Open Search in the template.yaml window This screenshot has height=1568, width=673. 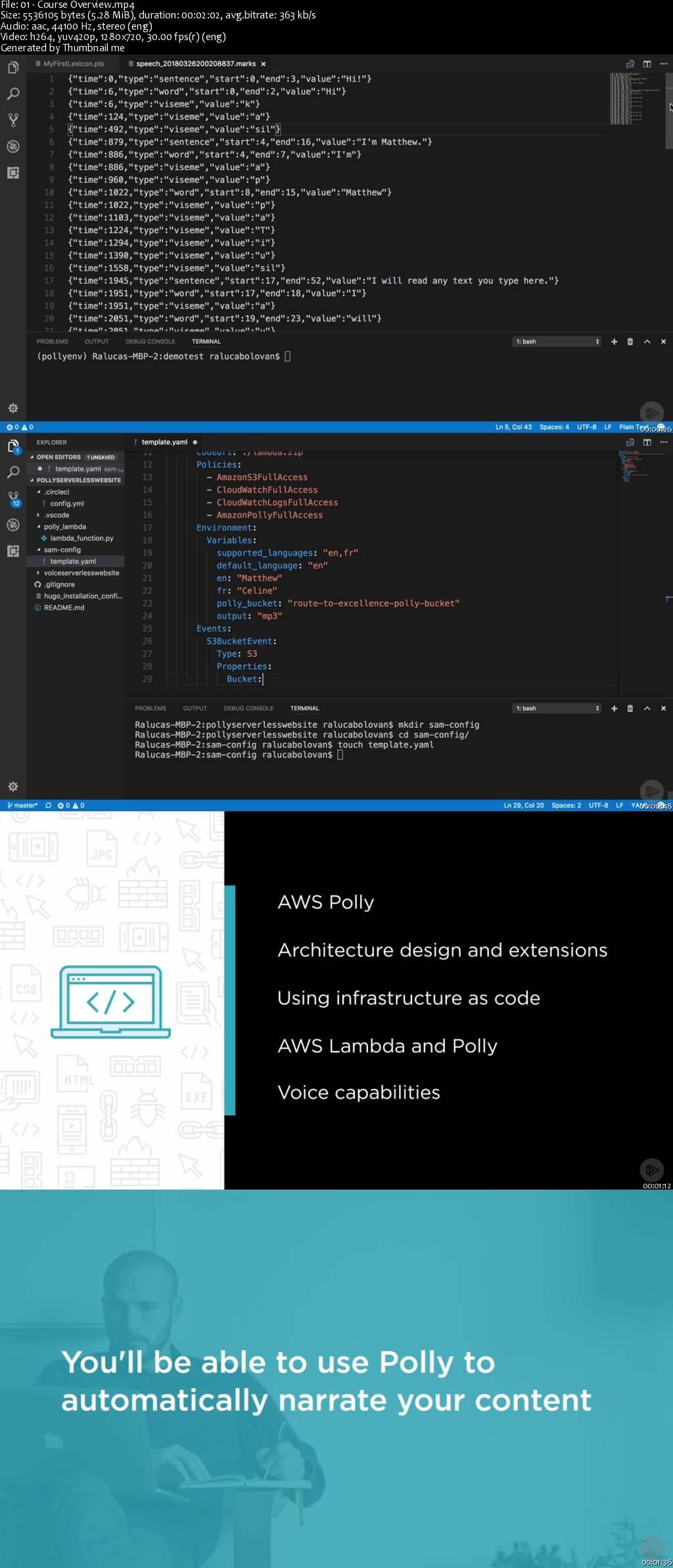click(12, 472)
